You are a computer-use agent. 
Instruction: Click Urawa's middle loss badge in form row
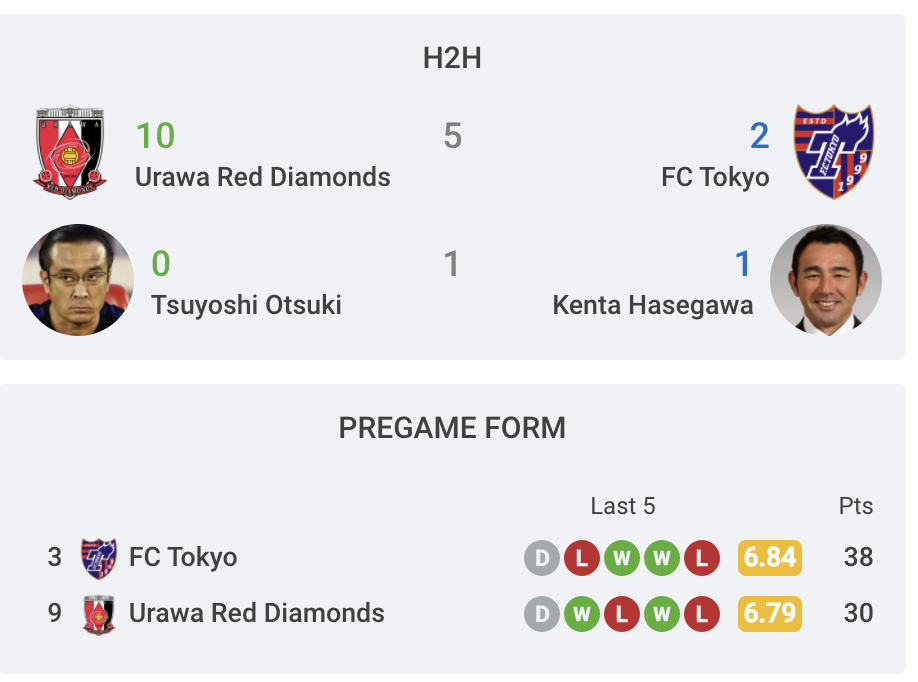coord(620,614)
